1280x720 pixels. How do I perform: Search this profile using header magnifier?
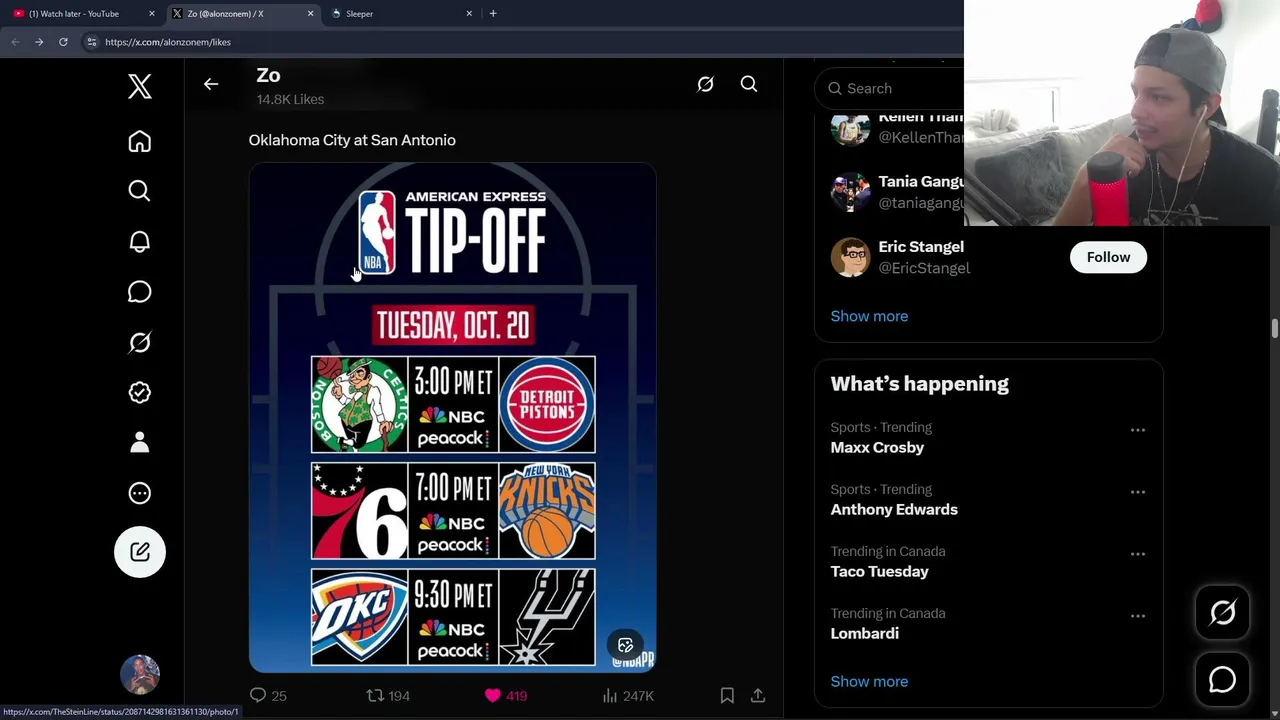coord(749,84)
